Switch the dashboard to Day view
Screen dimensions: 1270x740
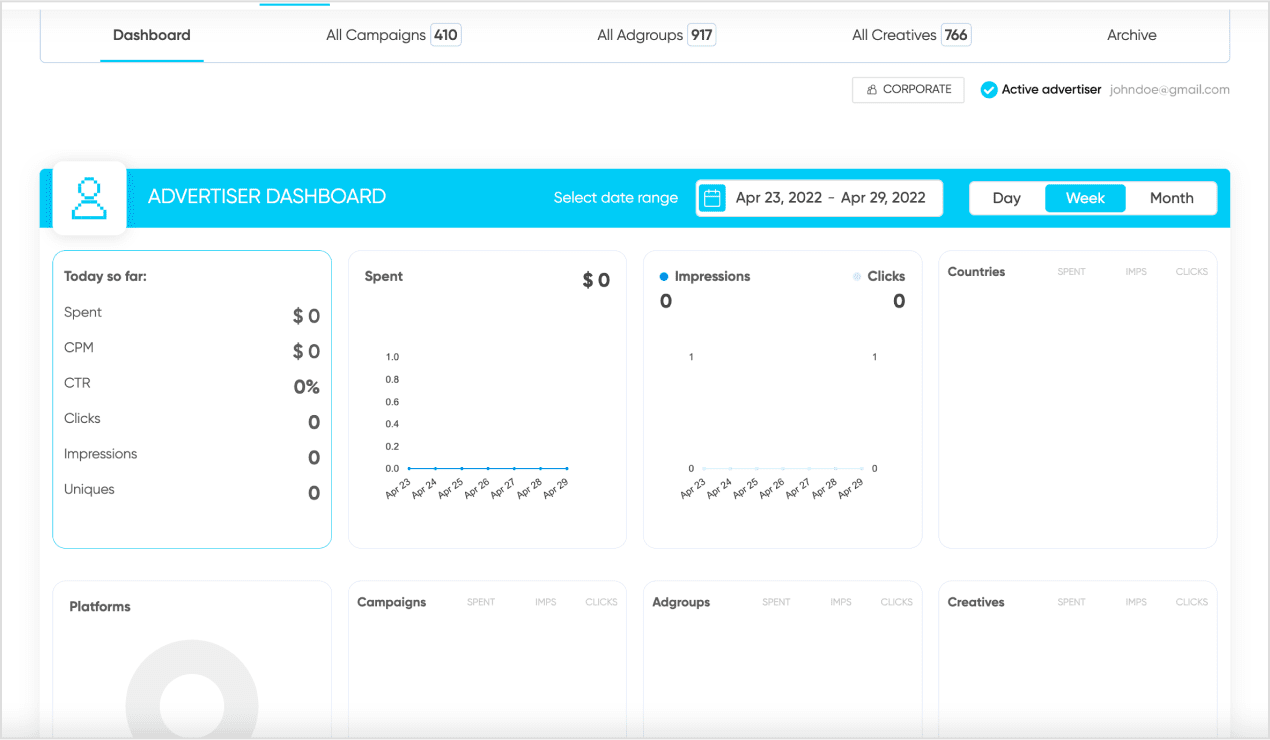(x=1006, y=197)
